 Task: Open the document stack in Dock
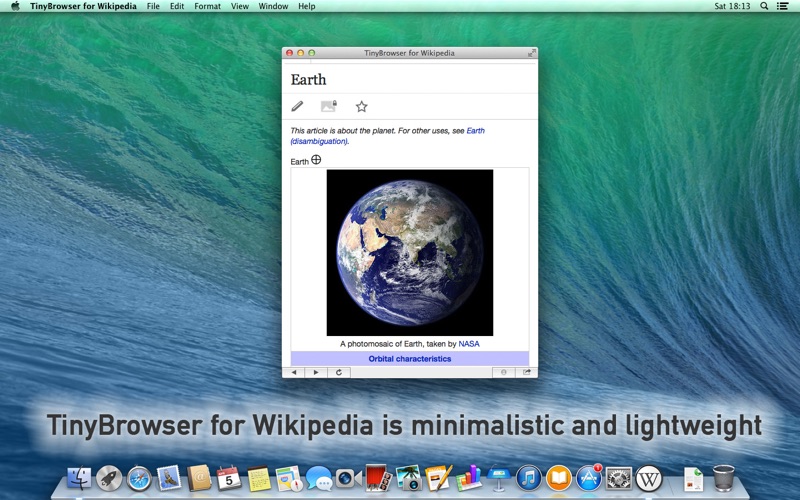point(693,479)
